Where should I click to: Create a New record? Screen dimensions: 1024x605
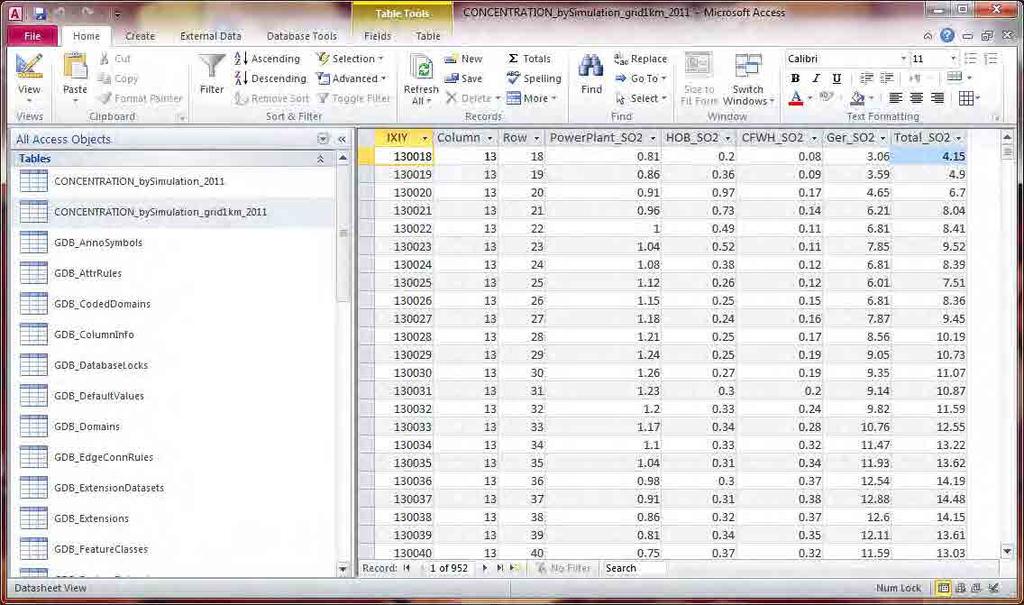click(x=463, y=59)
